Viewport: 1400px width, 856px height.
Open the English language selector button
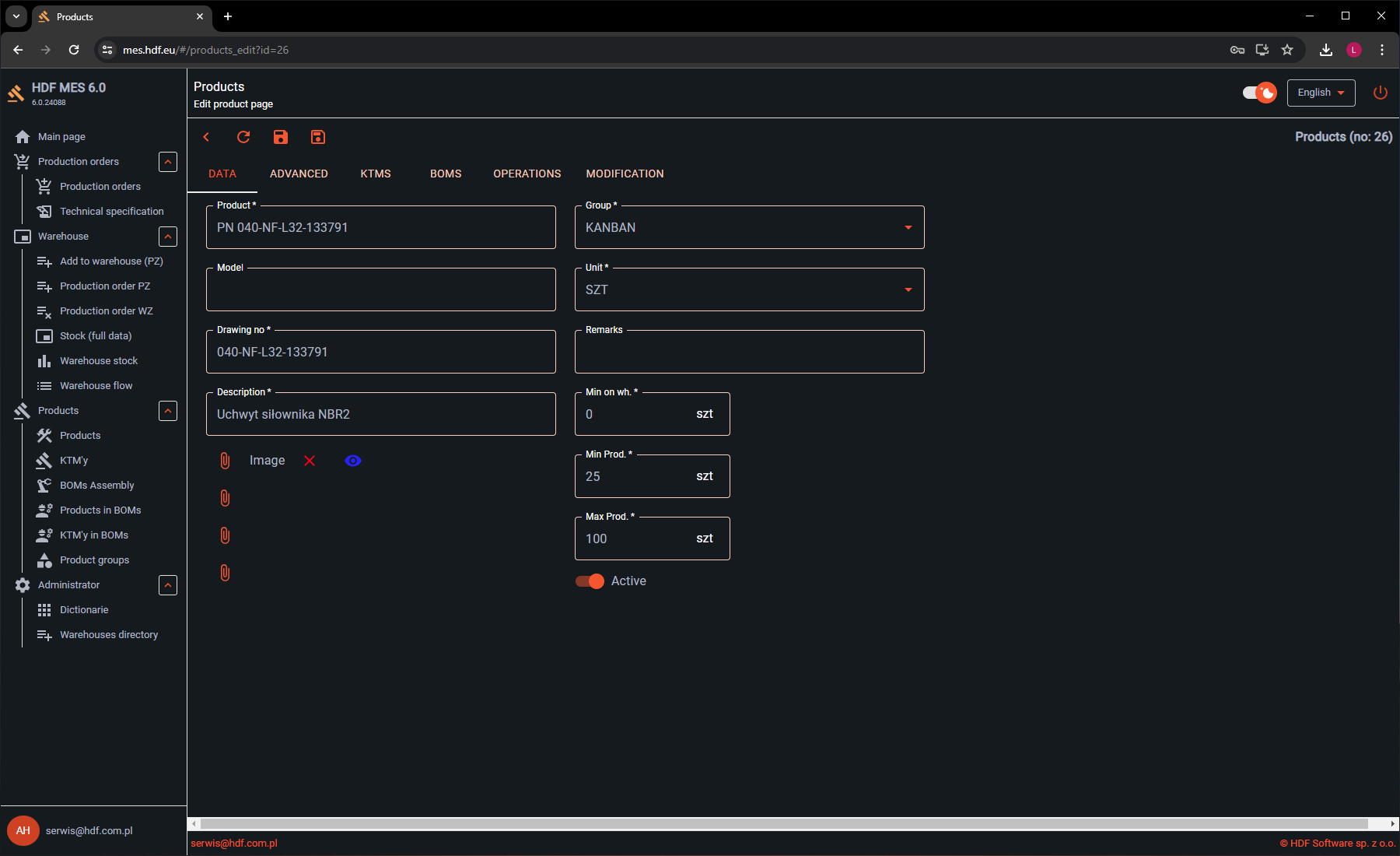coord(1321,93)
